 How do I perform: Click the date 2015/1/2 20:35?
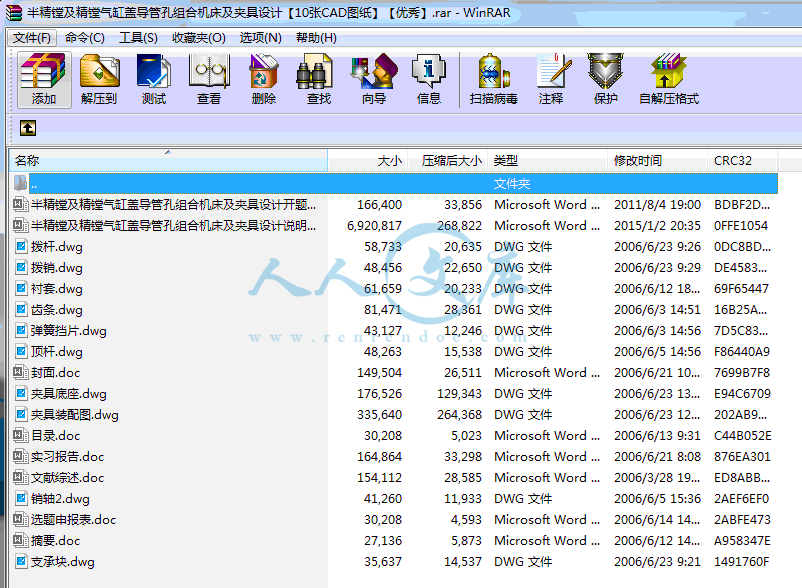pyautogui.click(x=657, y=225)
